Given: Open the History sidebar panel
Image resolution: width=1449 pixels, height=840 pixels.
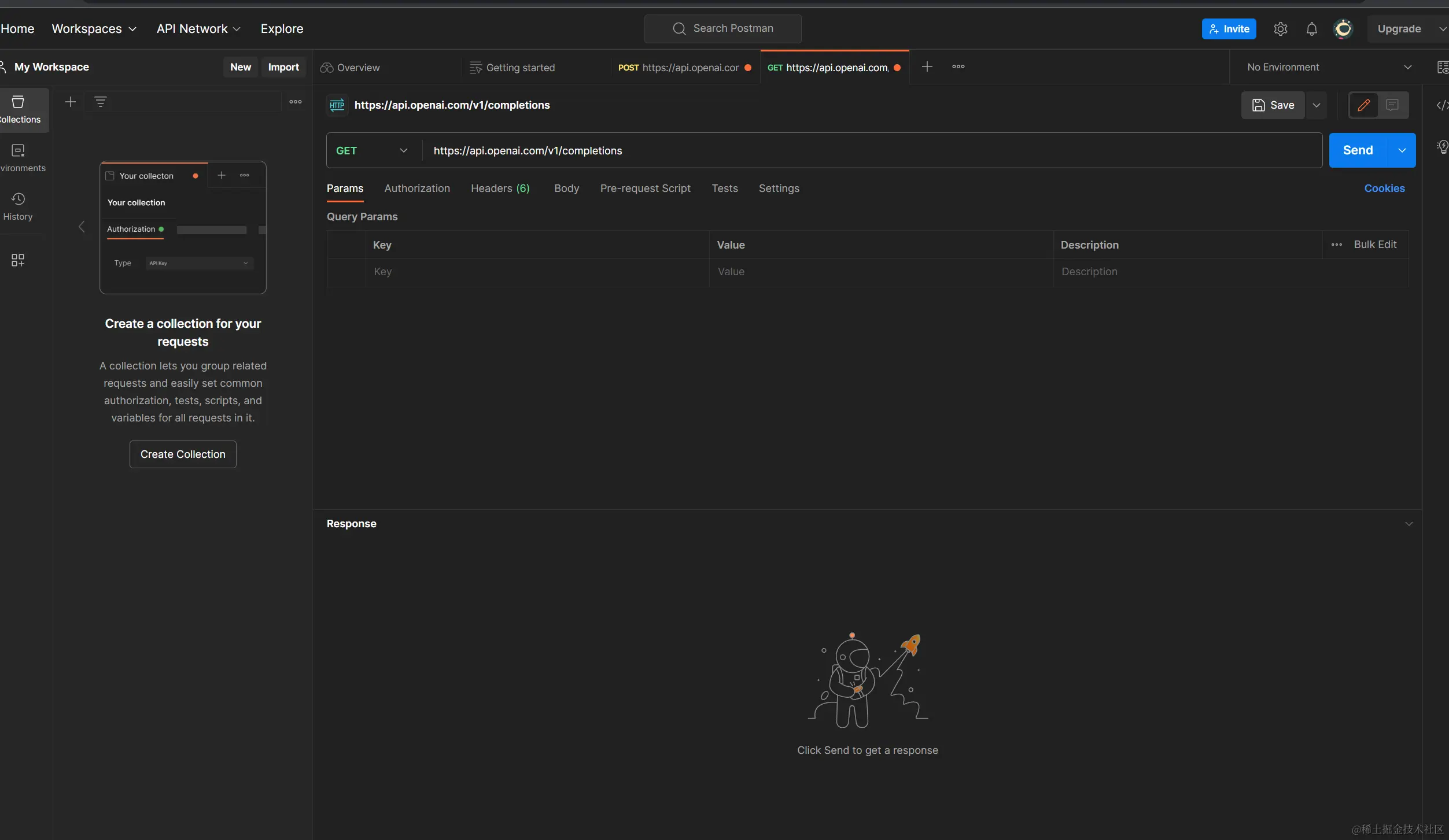Looking at the screenshot, I should [x=18, y=207].
